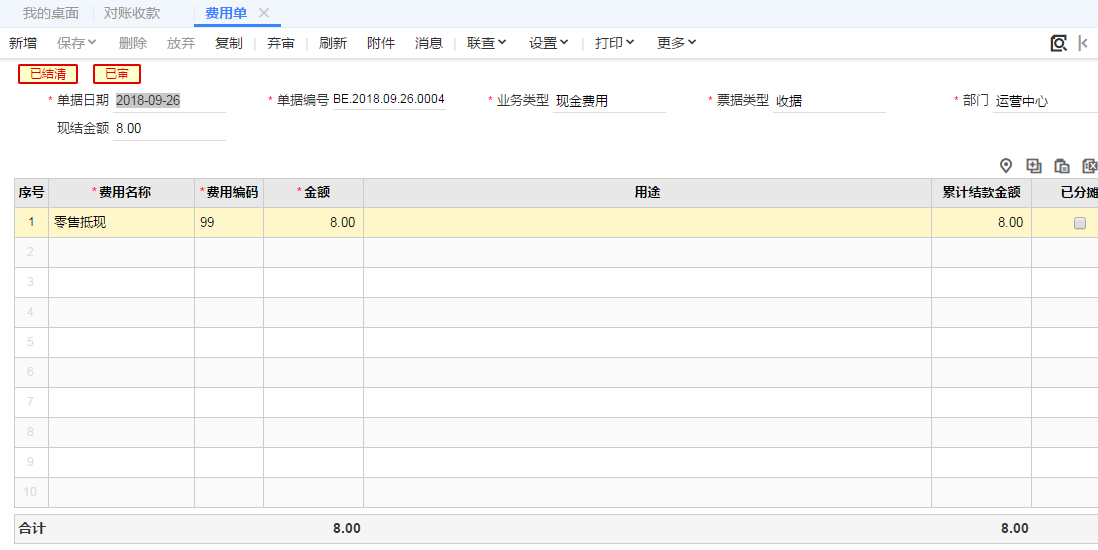Expand the 打印 dropdown
This screenshot has width=1098, height=550.
coord(615,43)
